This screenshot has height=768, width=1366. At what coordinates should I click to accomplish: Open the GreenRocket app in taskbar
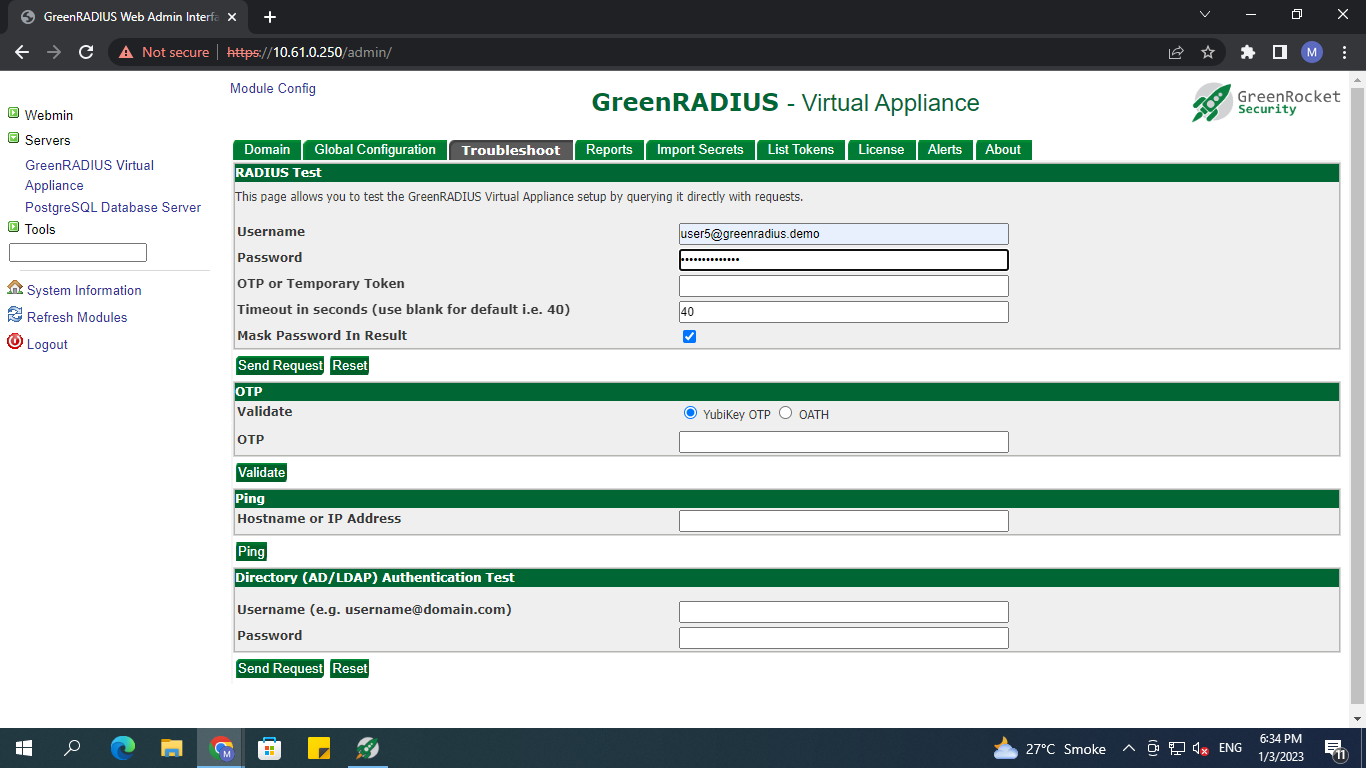(368, 748)
